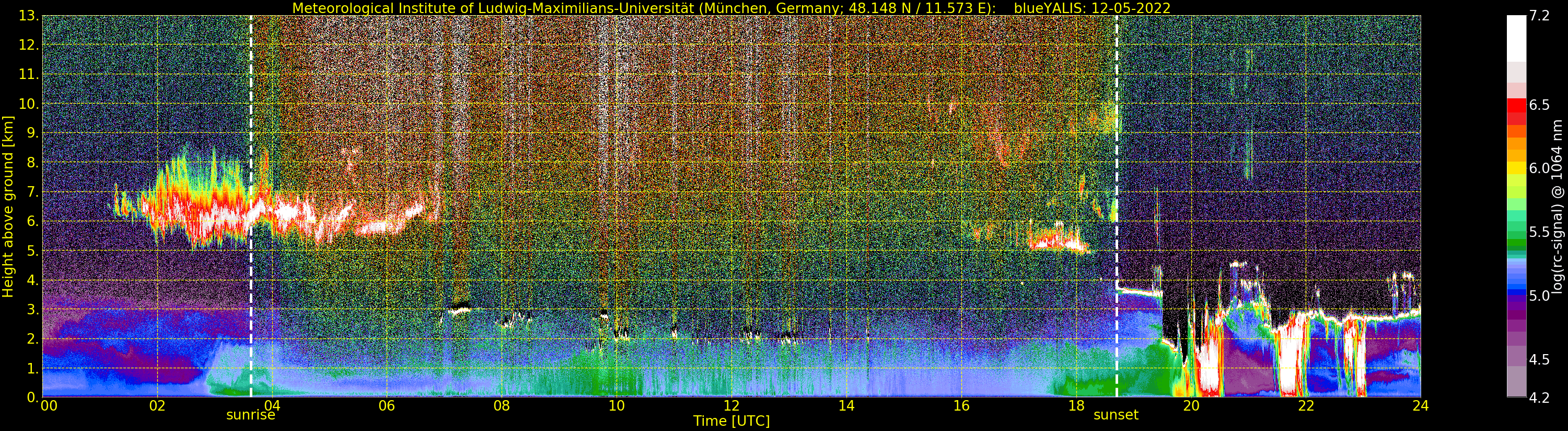
Task: Click the '06' time tick label
Action: click(x=387, y=405)
